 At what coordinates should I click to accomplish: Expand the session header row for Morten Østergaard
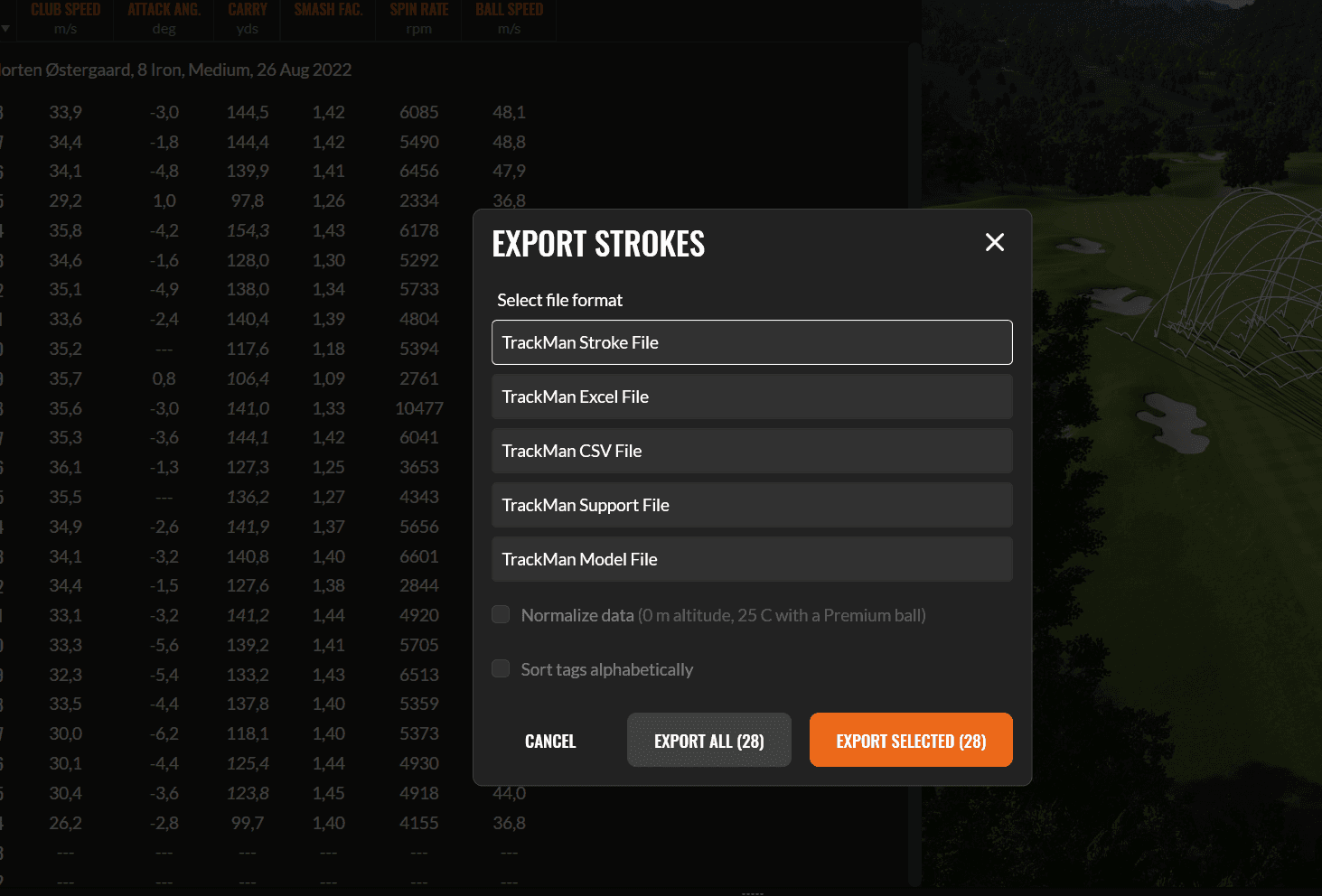176,69
